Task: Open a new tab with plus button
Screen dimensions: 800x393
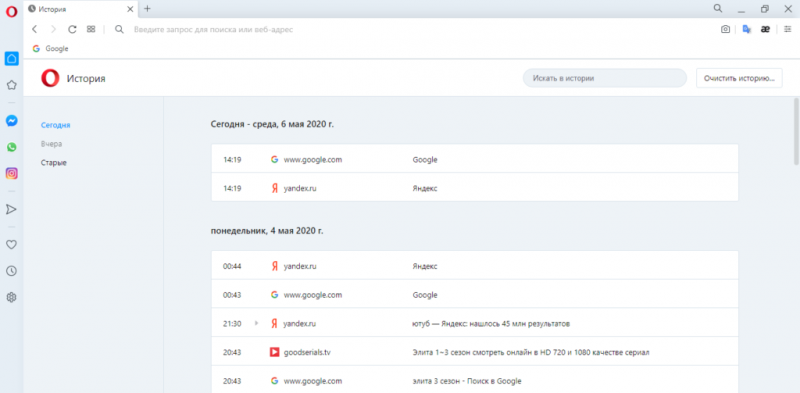Action: (x=147, y=9)
